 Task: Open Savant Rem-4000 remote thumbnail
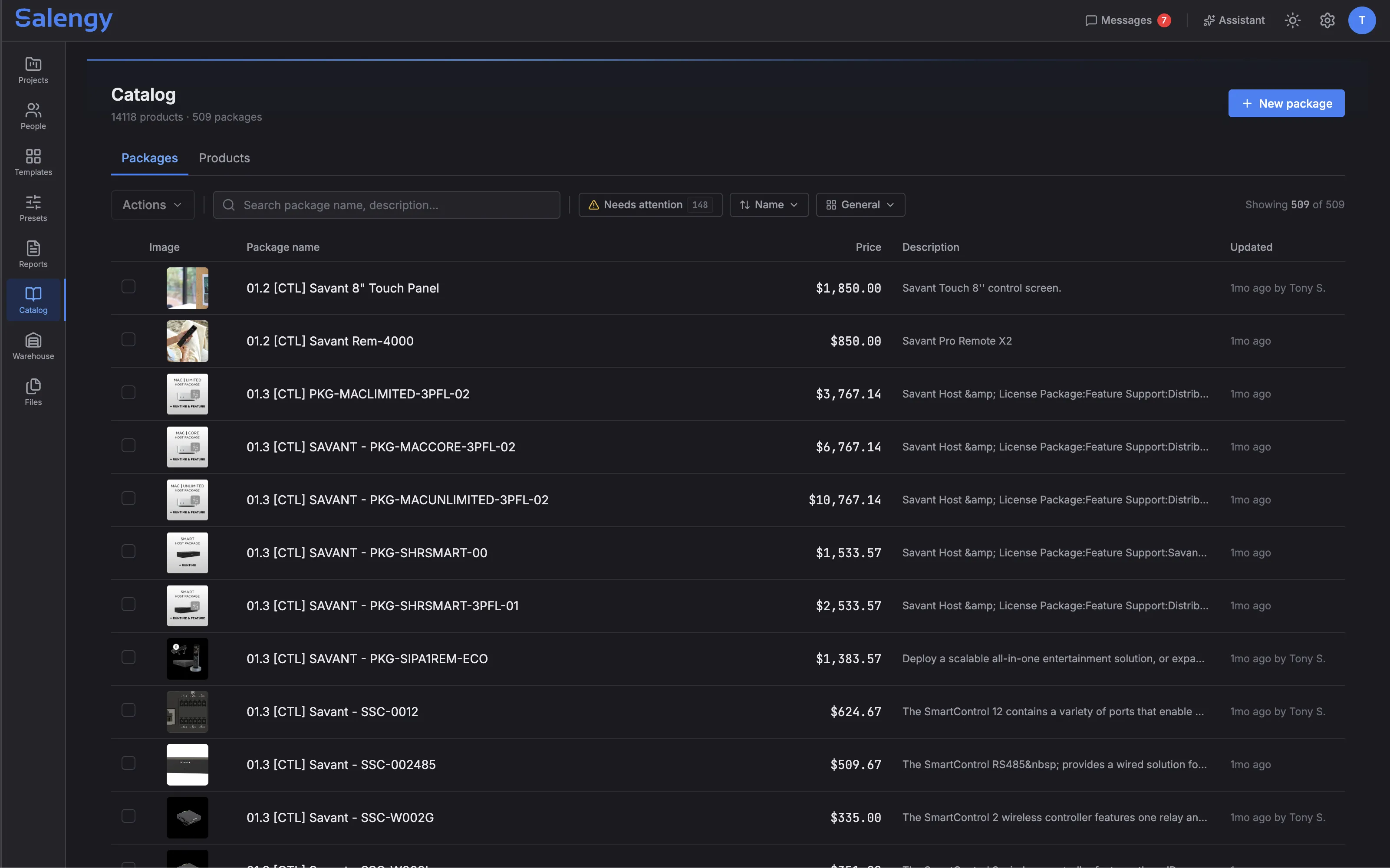click(187, 341)
